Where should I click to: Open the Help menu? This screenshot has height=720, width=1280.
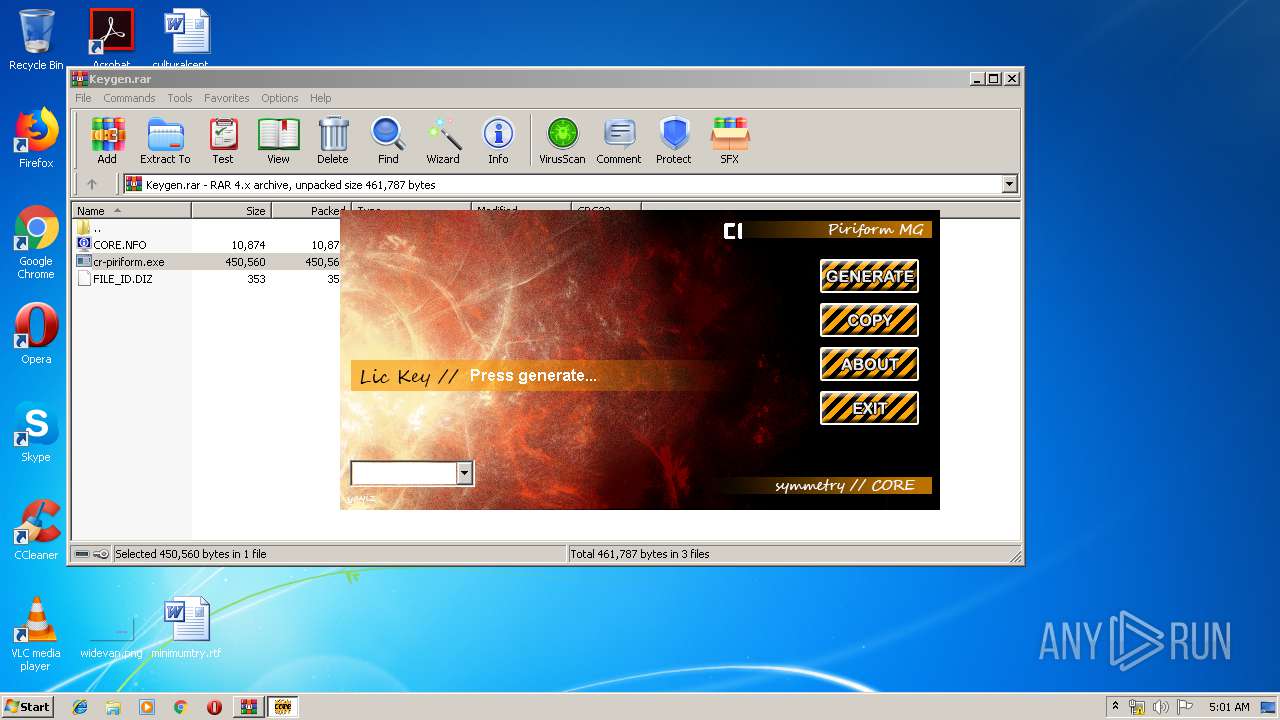click(320, 98)
